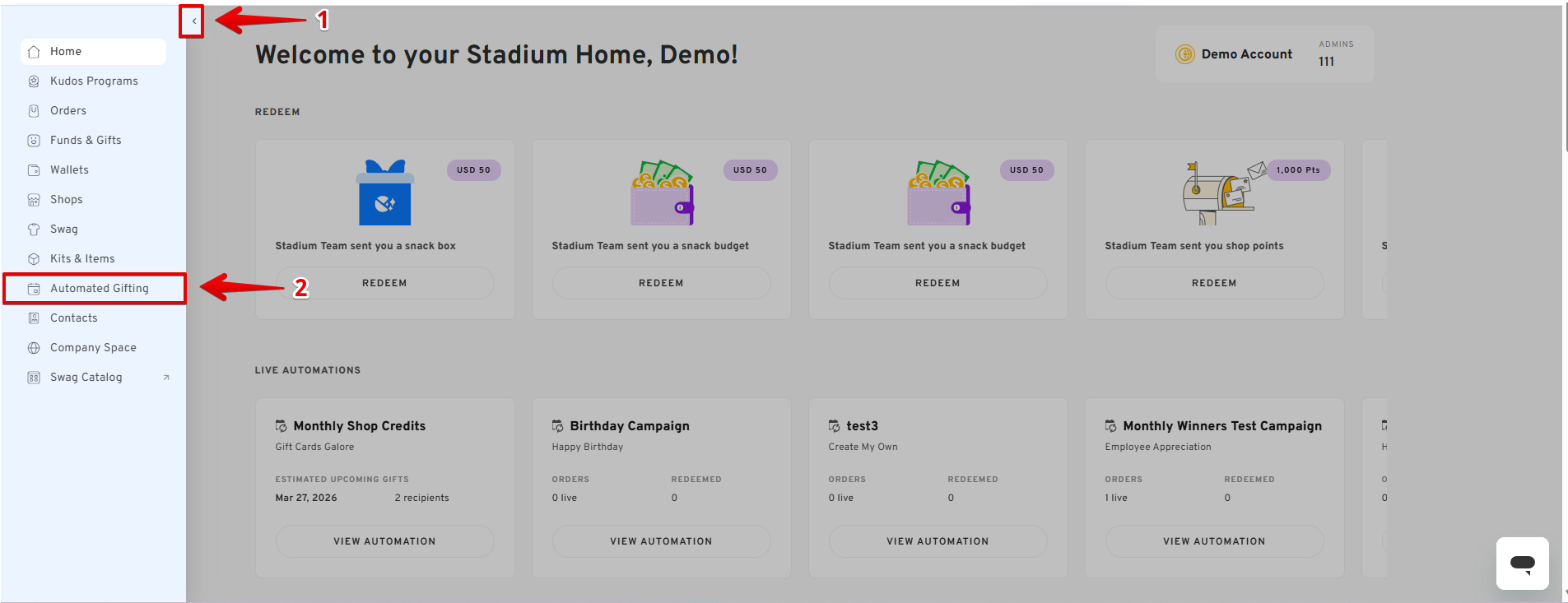Redeem the 1,000 Pts shop points
The height and width of the screenshot is (603, 1568).
tap(1214, 283)
